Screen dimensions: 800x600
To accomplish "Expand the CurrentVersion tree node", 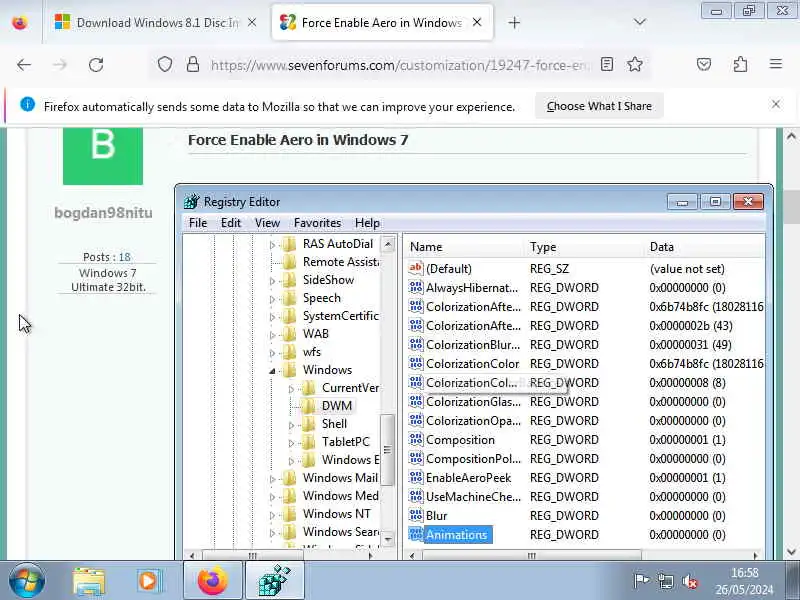I will point(291,389).
